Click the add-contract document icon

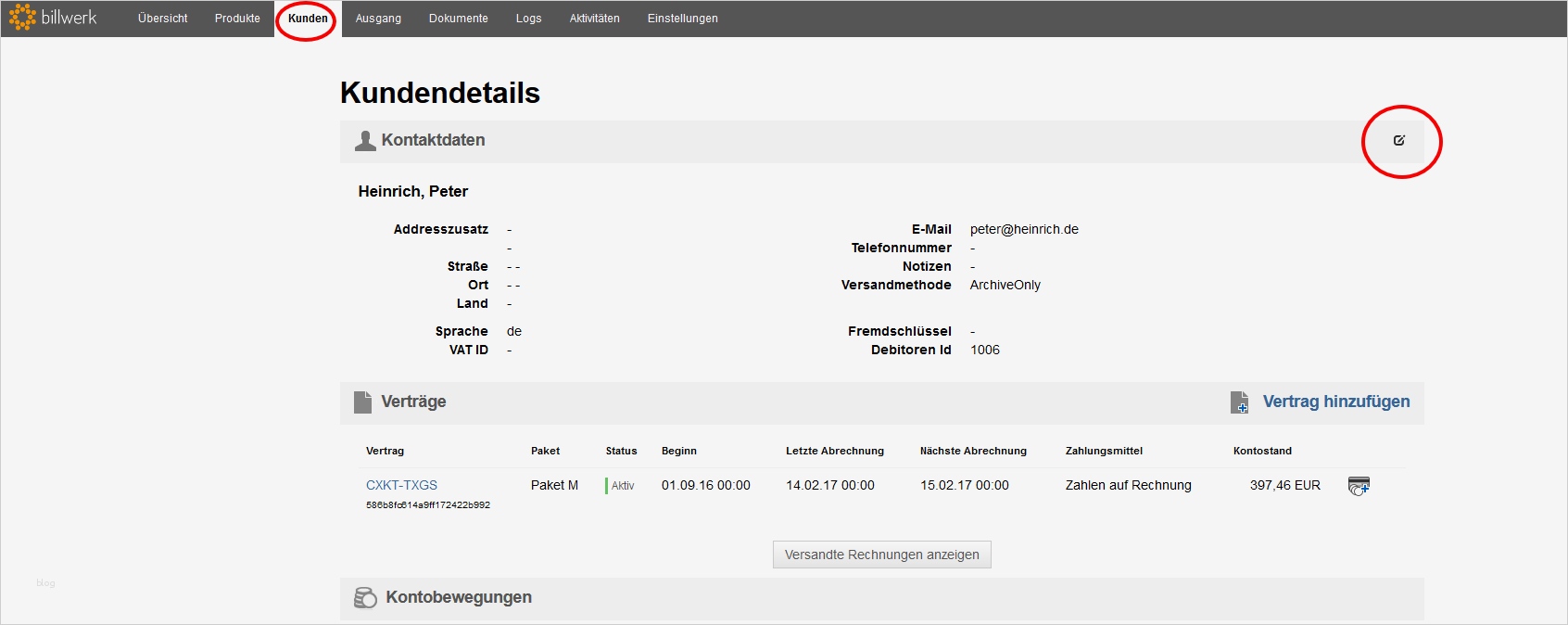click(1240, 402)
